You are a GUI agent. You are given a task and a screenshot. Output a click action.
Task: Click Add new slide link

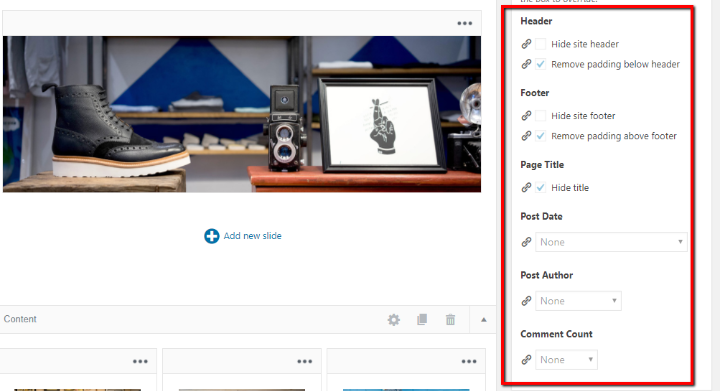(x=253, y=236)
